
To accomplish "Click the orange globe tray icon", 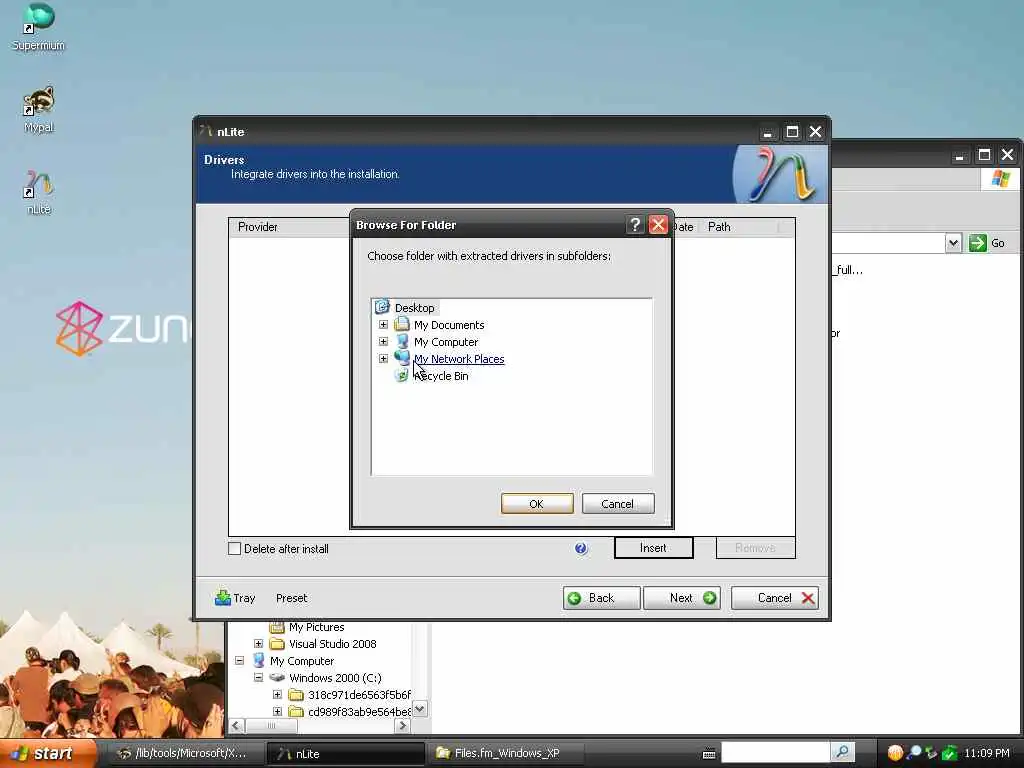I will (x=895, y=753).
